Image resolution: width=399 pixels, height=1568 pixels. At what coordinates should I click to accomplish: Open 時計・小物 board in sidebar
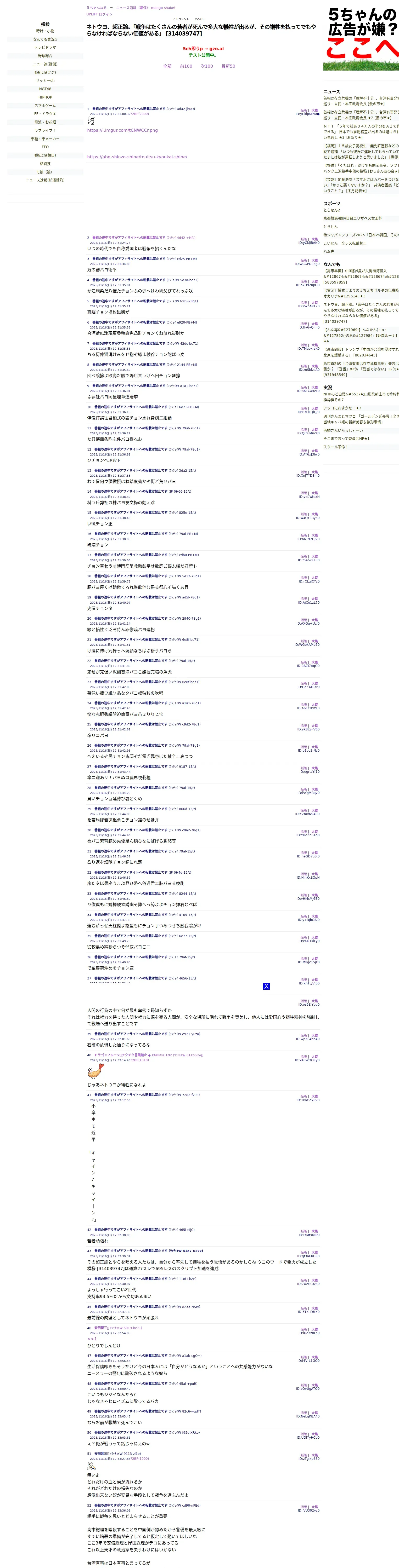click(45, 31)
